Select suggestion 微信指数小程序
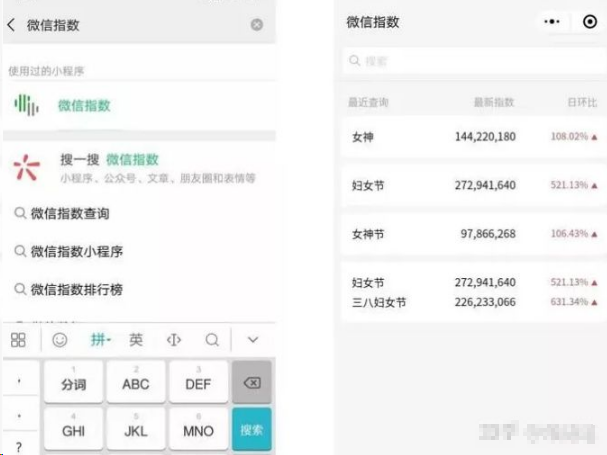Viewport: 607px width, 455px height. point(76,251)
